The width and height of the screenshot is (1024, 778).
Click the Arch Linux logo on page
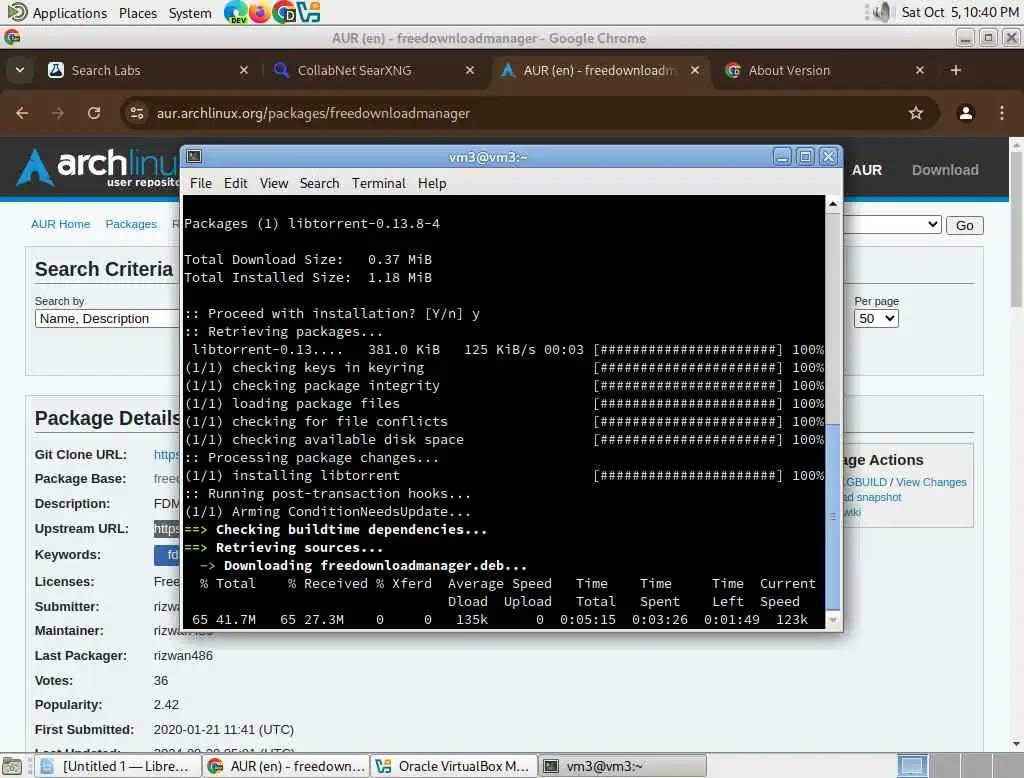coord(98,167)
